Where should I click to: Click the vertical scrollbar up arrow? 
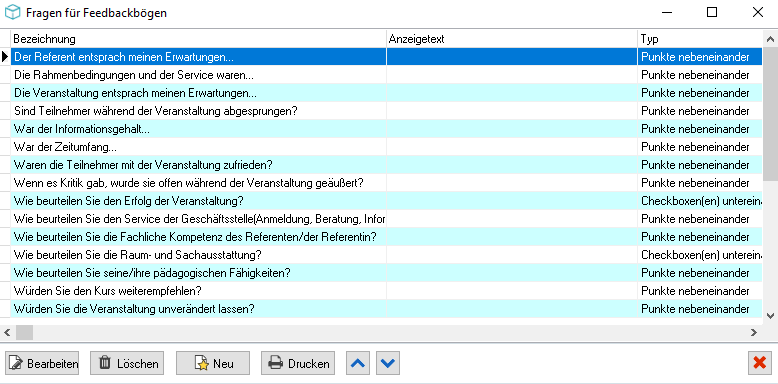(x=770, y=39)
